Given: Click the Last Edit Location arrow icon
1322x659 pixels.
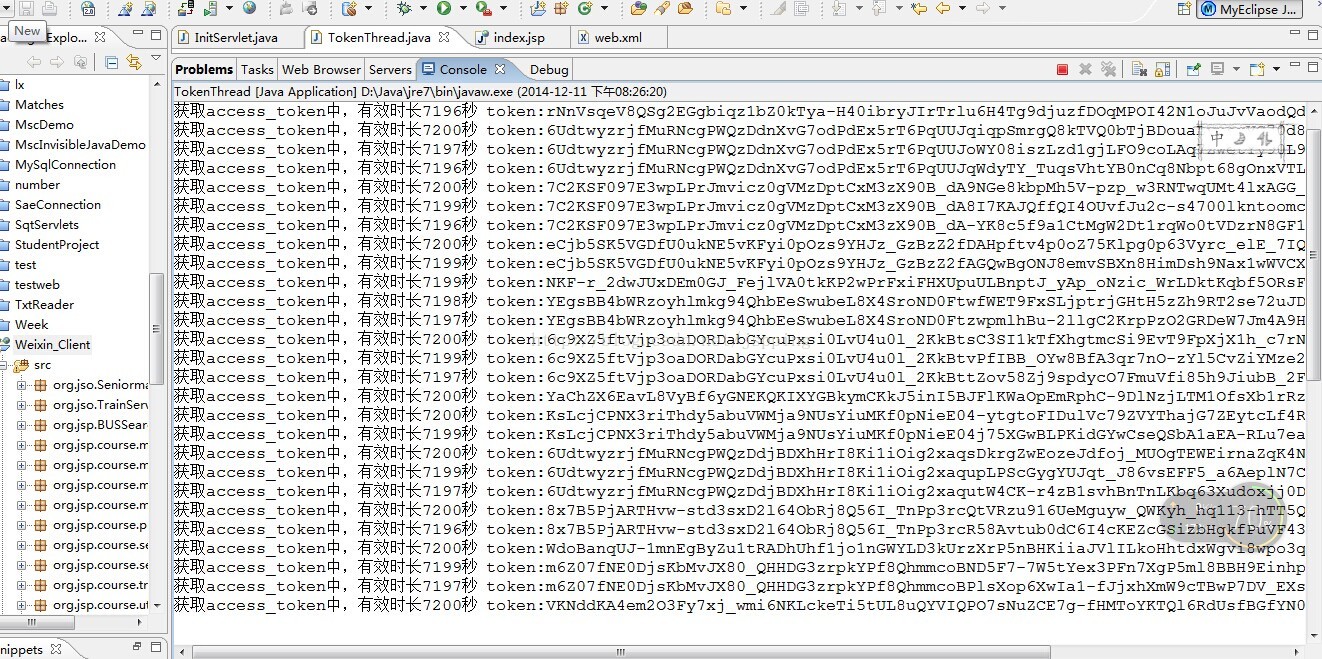Looking at the screenshot, I should tap(919, 8).
